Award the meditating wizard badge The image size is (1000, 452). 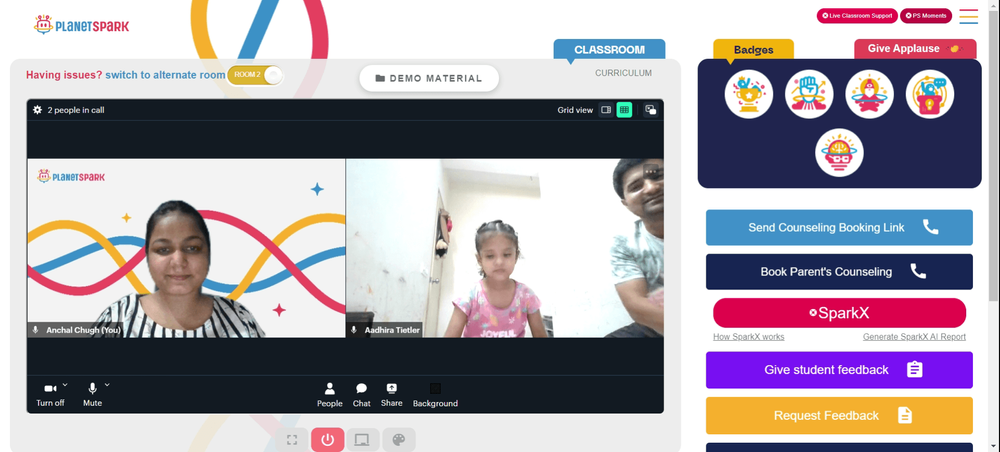pyautogui.click(x=869, y=94)
